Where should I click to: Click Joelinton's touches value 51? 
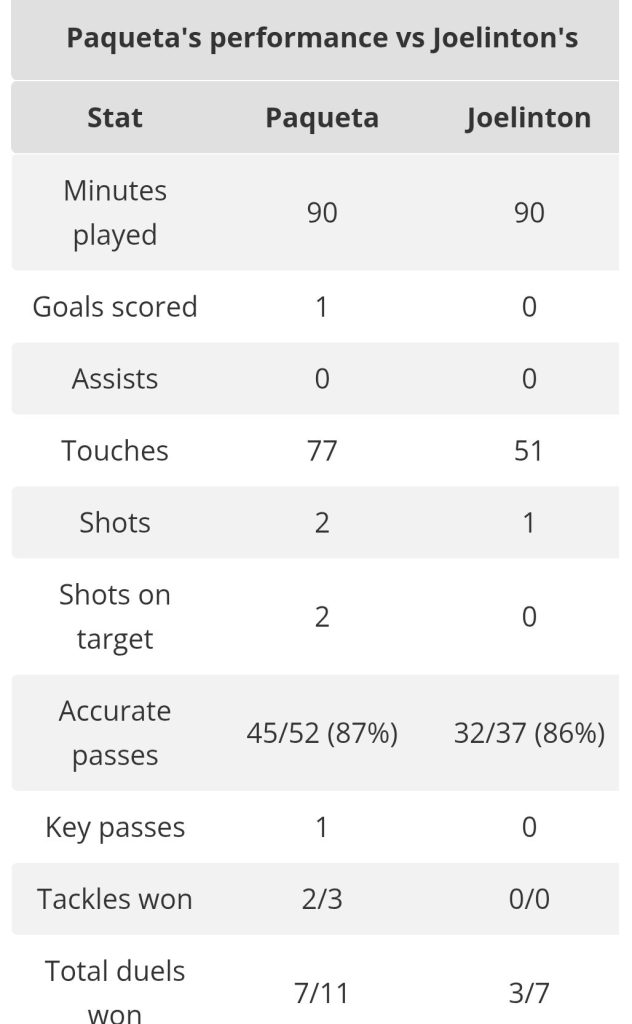[x=528, y=451]
